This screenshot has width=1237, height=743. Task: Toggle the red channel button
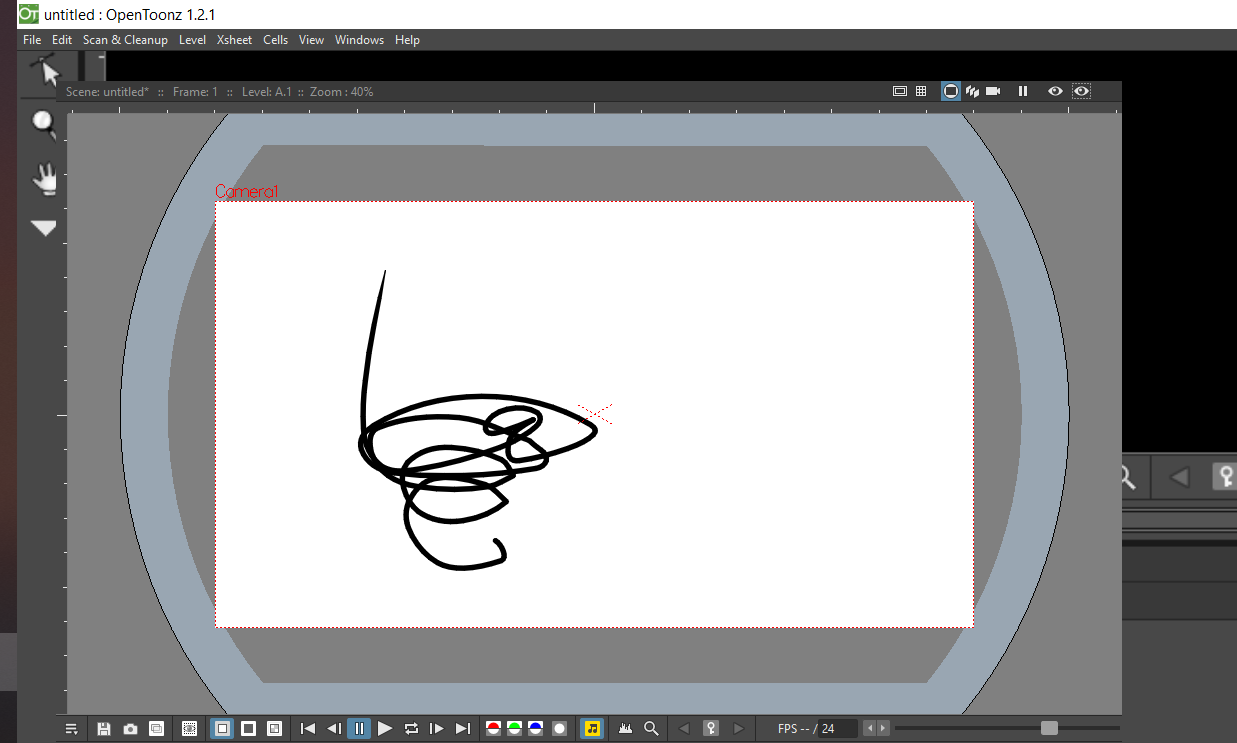pos(493,729)
